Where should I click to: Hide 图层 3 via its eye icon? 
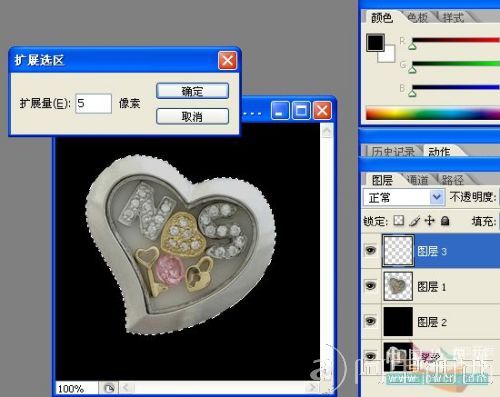pyautogui.click(x=371, y=250)
